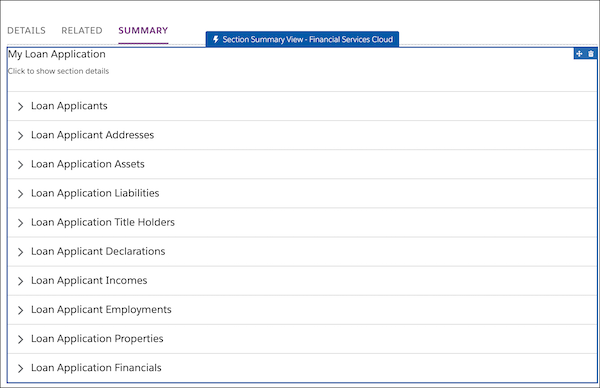Click the lightning bolt component icon
This screenshot has height=388, width=600.
(216, 39)
